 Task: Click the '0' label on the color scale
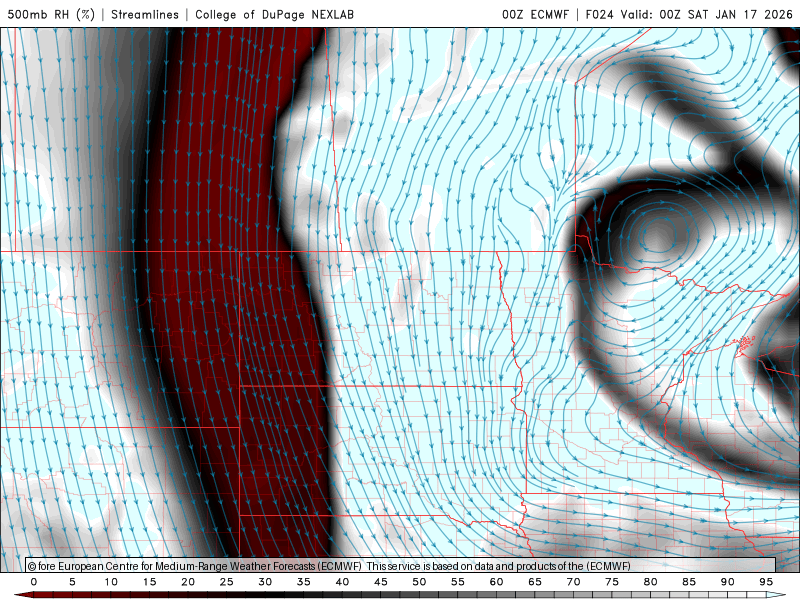click(x=34, y=582)
